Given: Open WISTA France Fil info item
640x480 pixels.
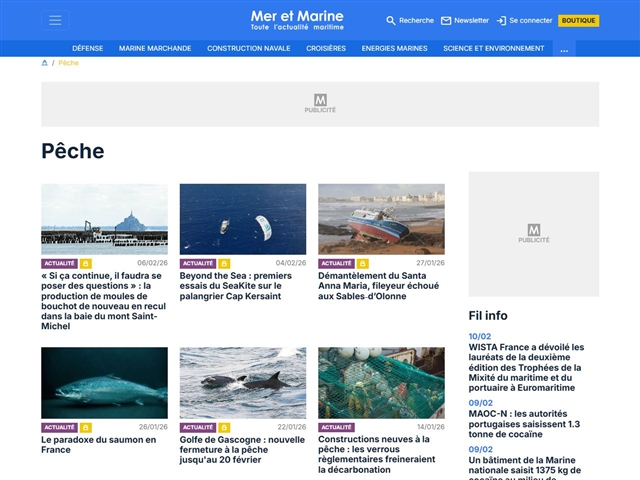Looking at the screenshot, I should coord(526,367).
